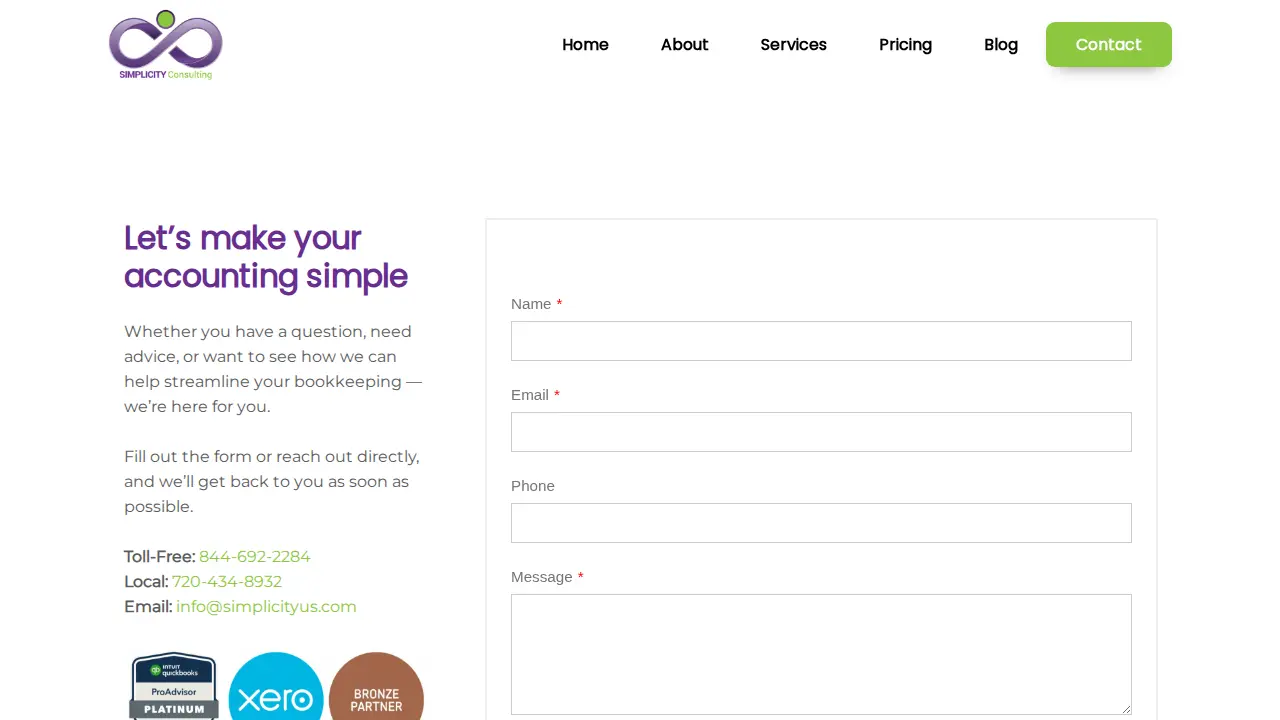This screenshot has width=1280, height=720.
Task: Click the Xero logo badge
Action: click(x=276, y=686)
